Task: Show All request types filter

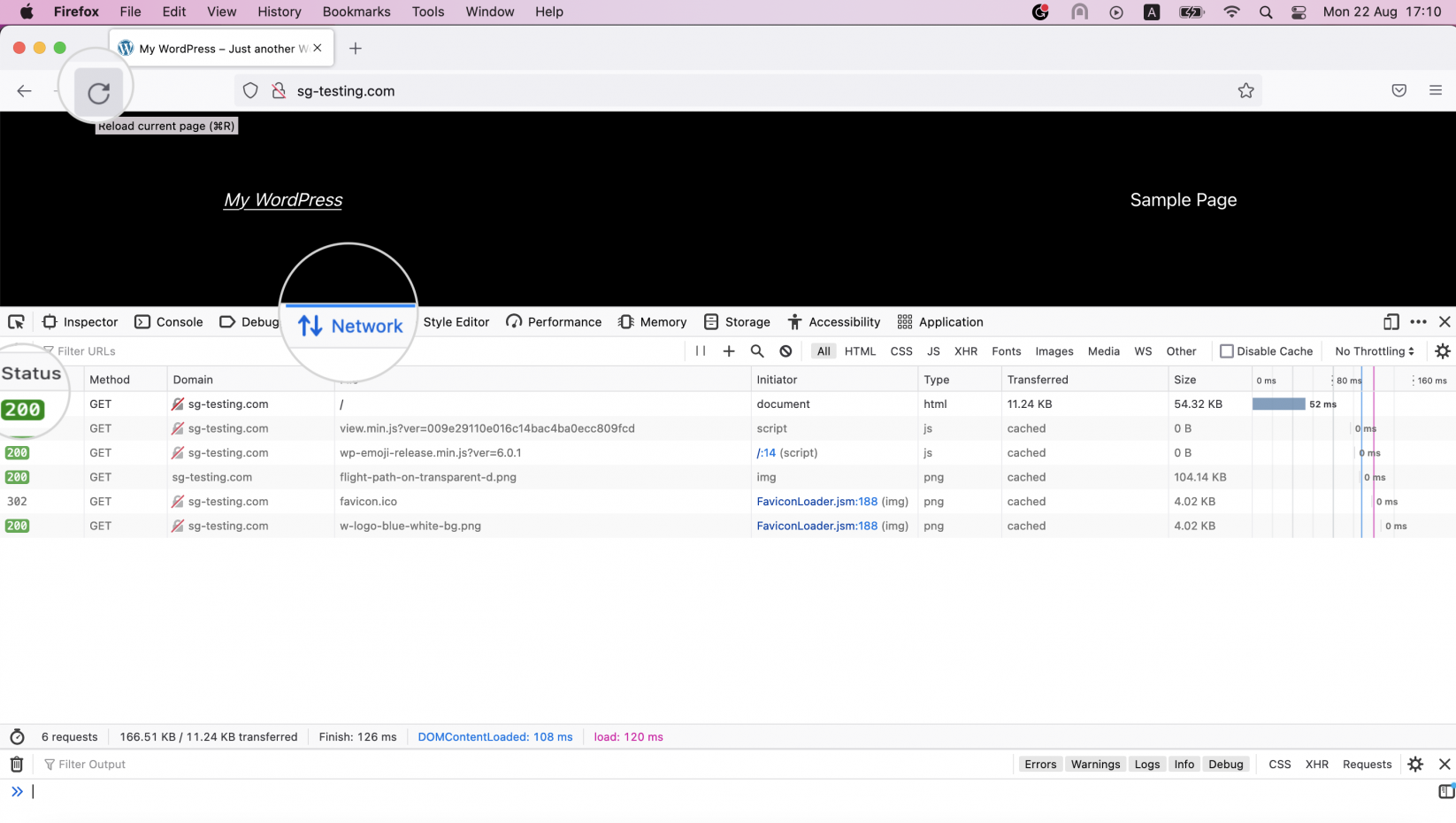Action: tap(824, 351)
